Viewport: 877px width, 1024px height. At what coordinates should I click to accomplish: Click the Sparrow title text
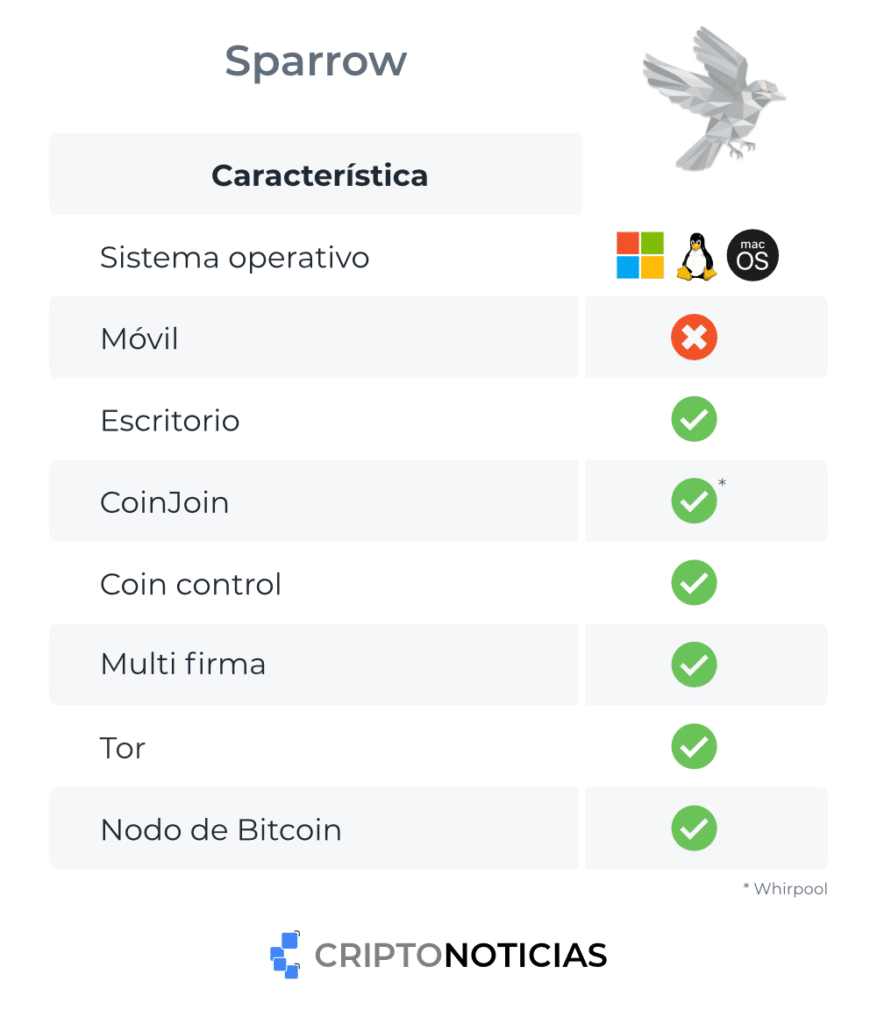[316, 62]
